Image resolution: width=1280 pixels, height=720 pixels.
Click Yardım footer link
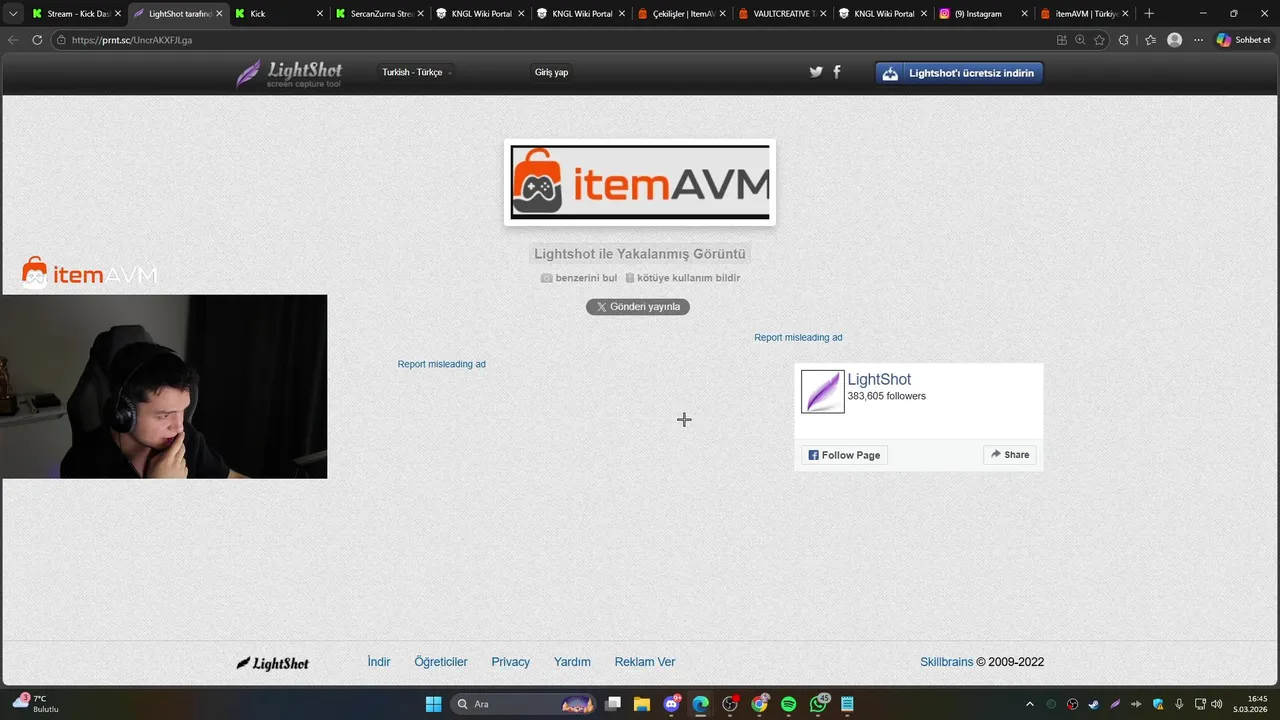(x=573, y=662)
